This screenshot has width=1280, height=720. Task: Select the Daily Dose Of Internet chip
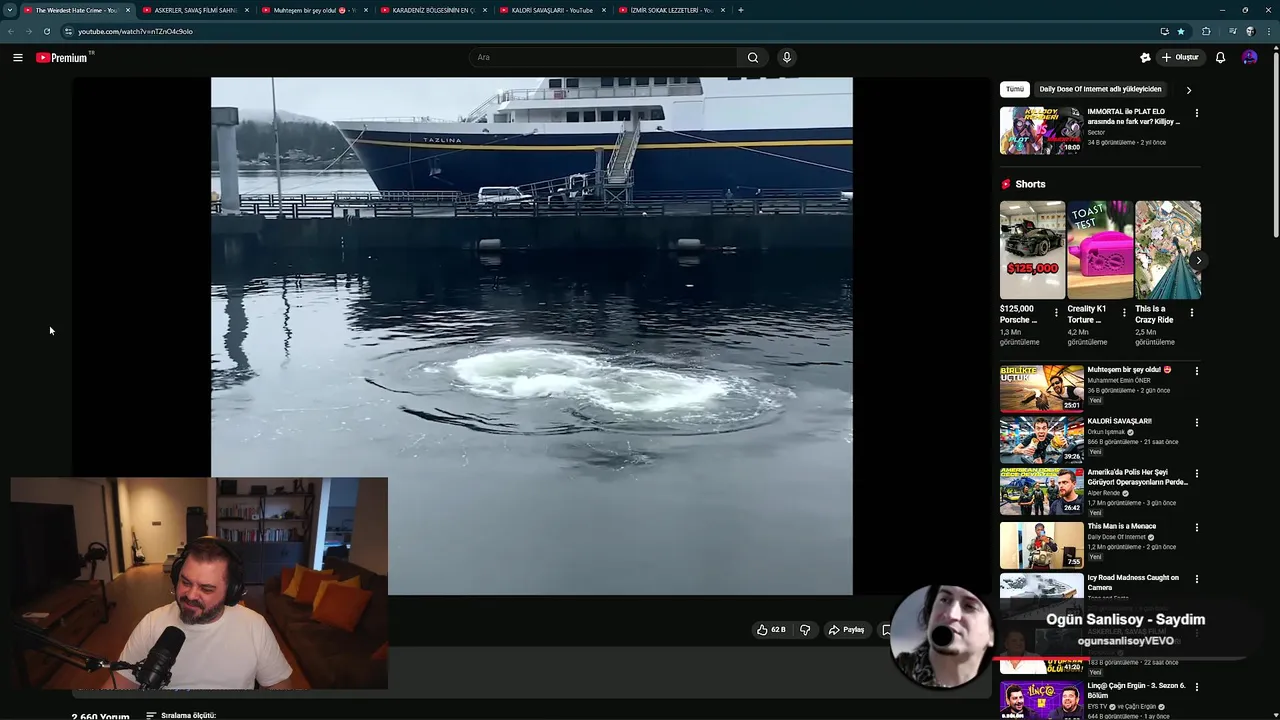(x=1100, y=89)
